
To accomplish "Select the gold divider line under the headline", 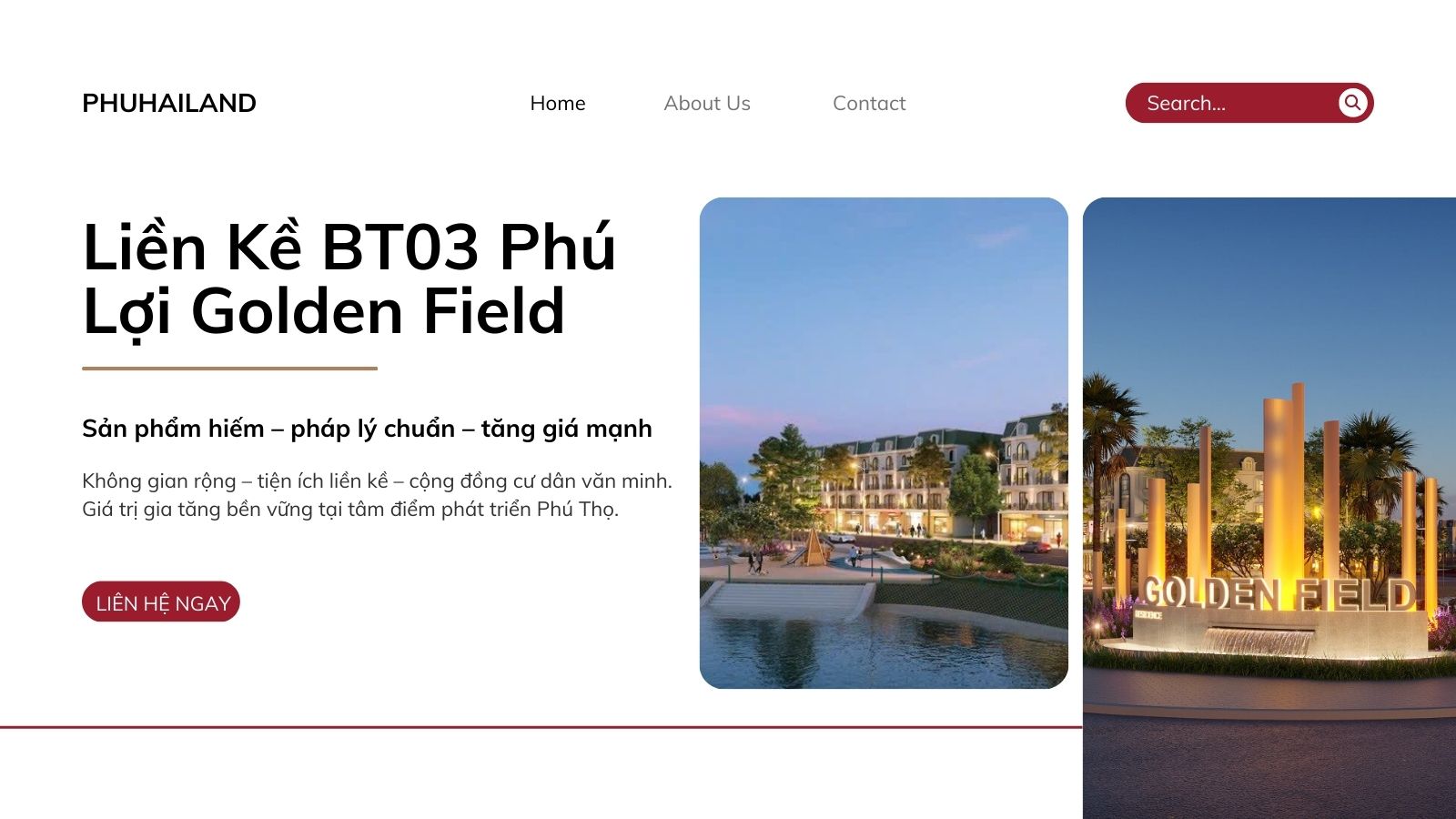I will (229, 369).
